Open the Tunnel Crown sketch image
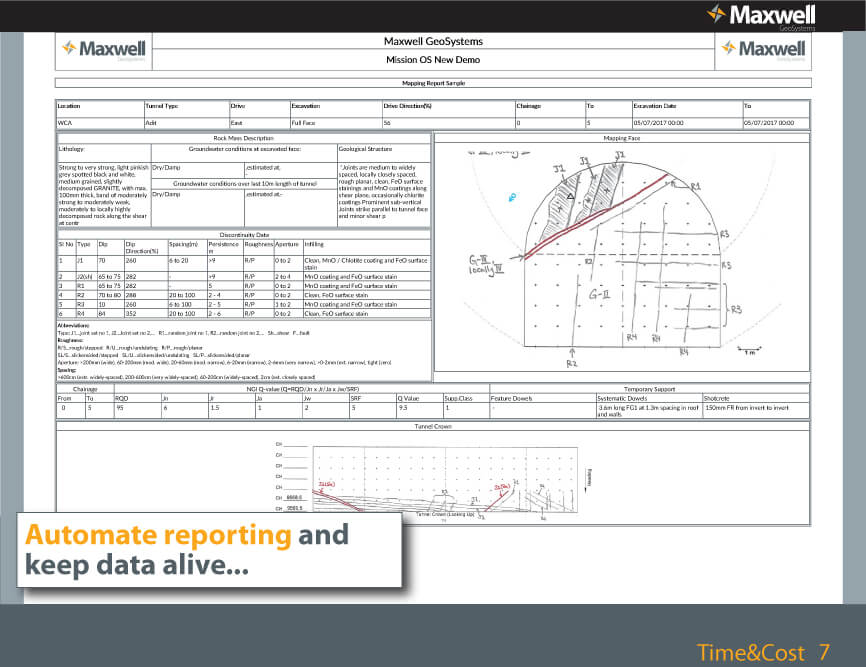The height and width of the screenshot is (667, 866). point(434,479)
